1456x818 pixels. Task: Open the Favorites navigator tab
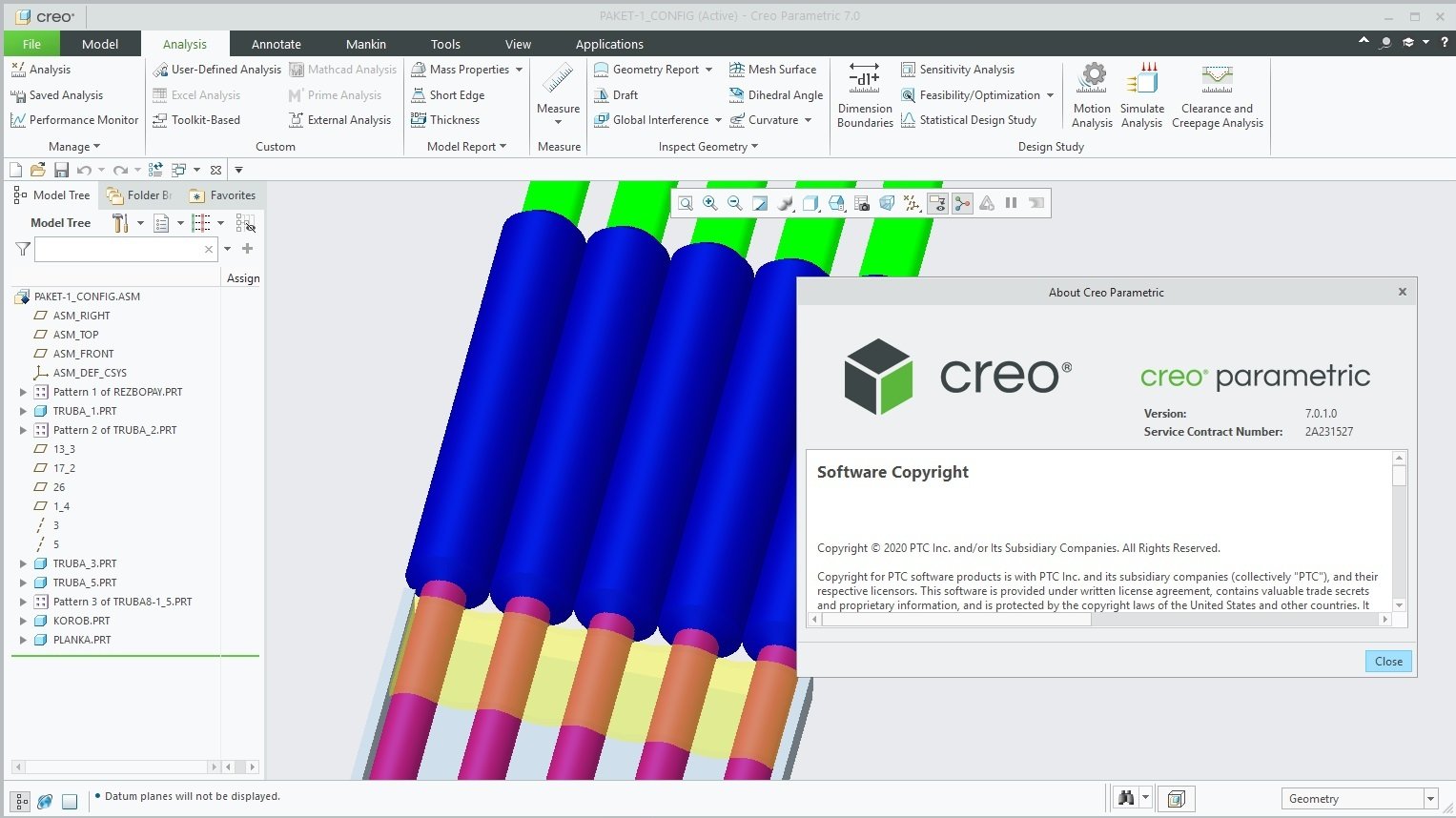pyautogui.click(x=222, y=195)
